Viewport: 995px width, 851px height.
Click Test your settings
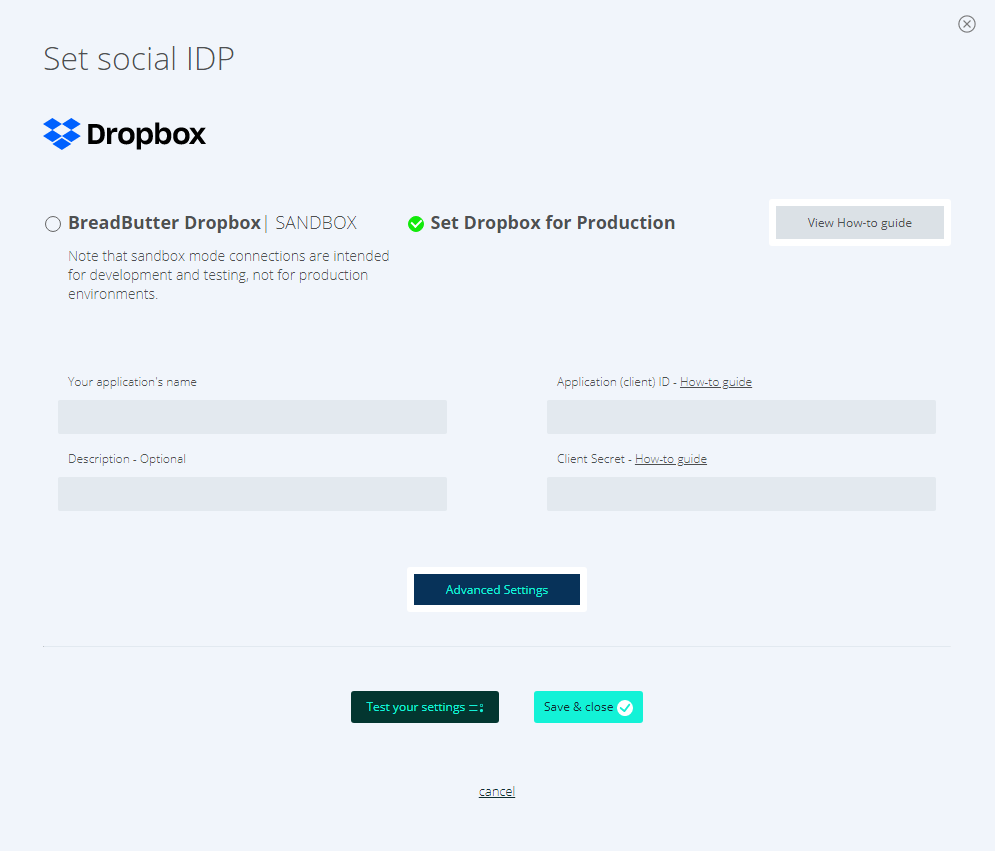pos(424,707)
